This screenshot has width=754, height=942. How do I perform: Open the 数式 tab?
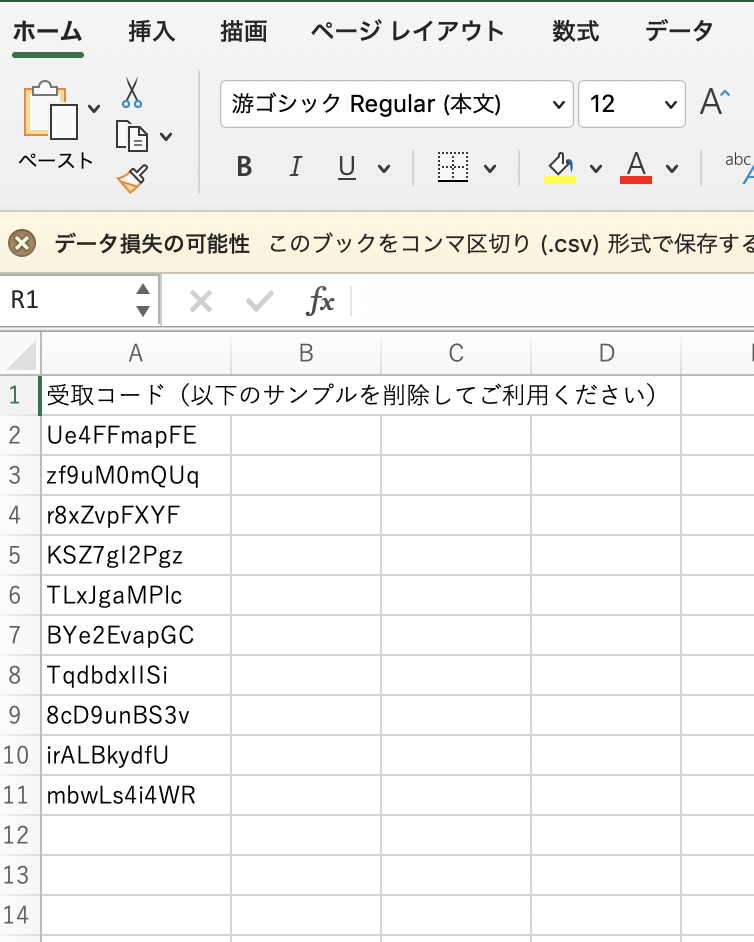click(x=576, y=31)
